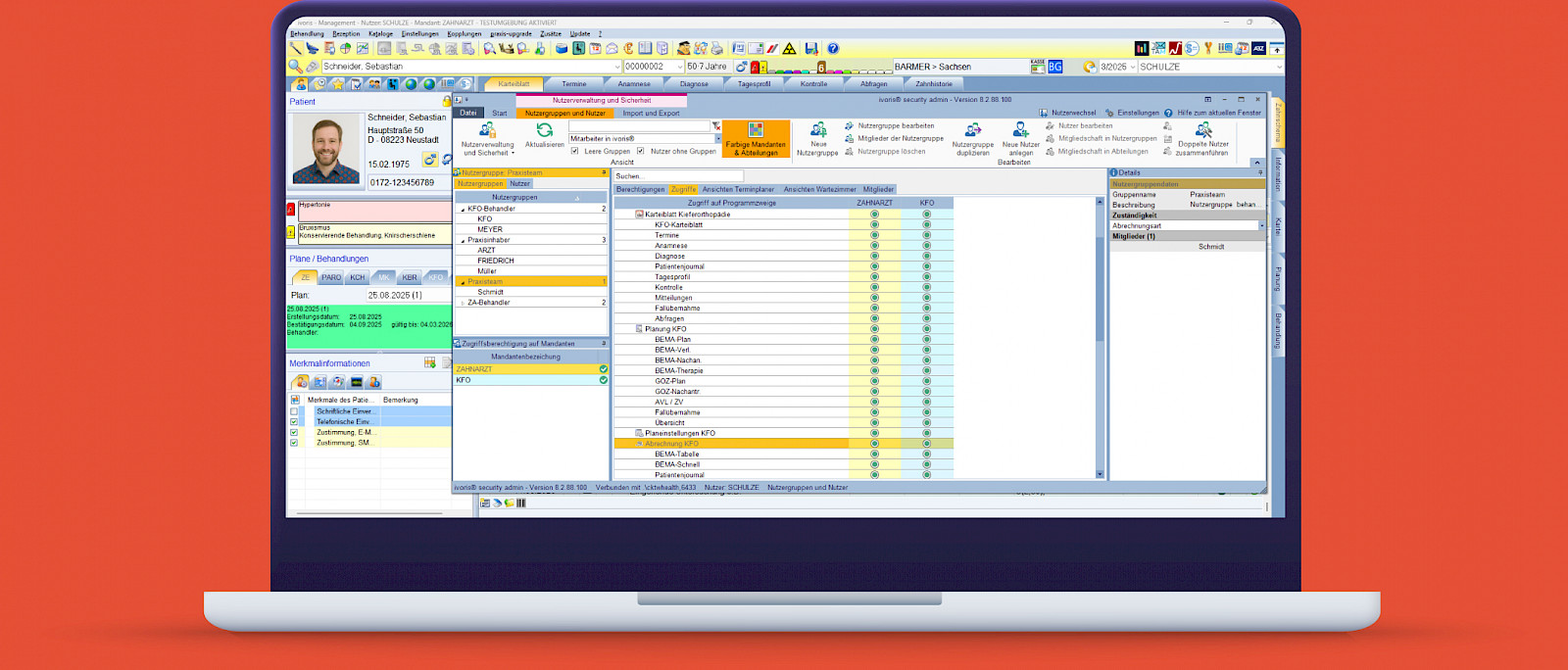The width and height of the screenshot is (1568, 670).
Task: Click the Aktualisieren refresh icon
Action: click(x=544, y=130)
